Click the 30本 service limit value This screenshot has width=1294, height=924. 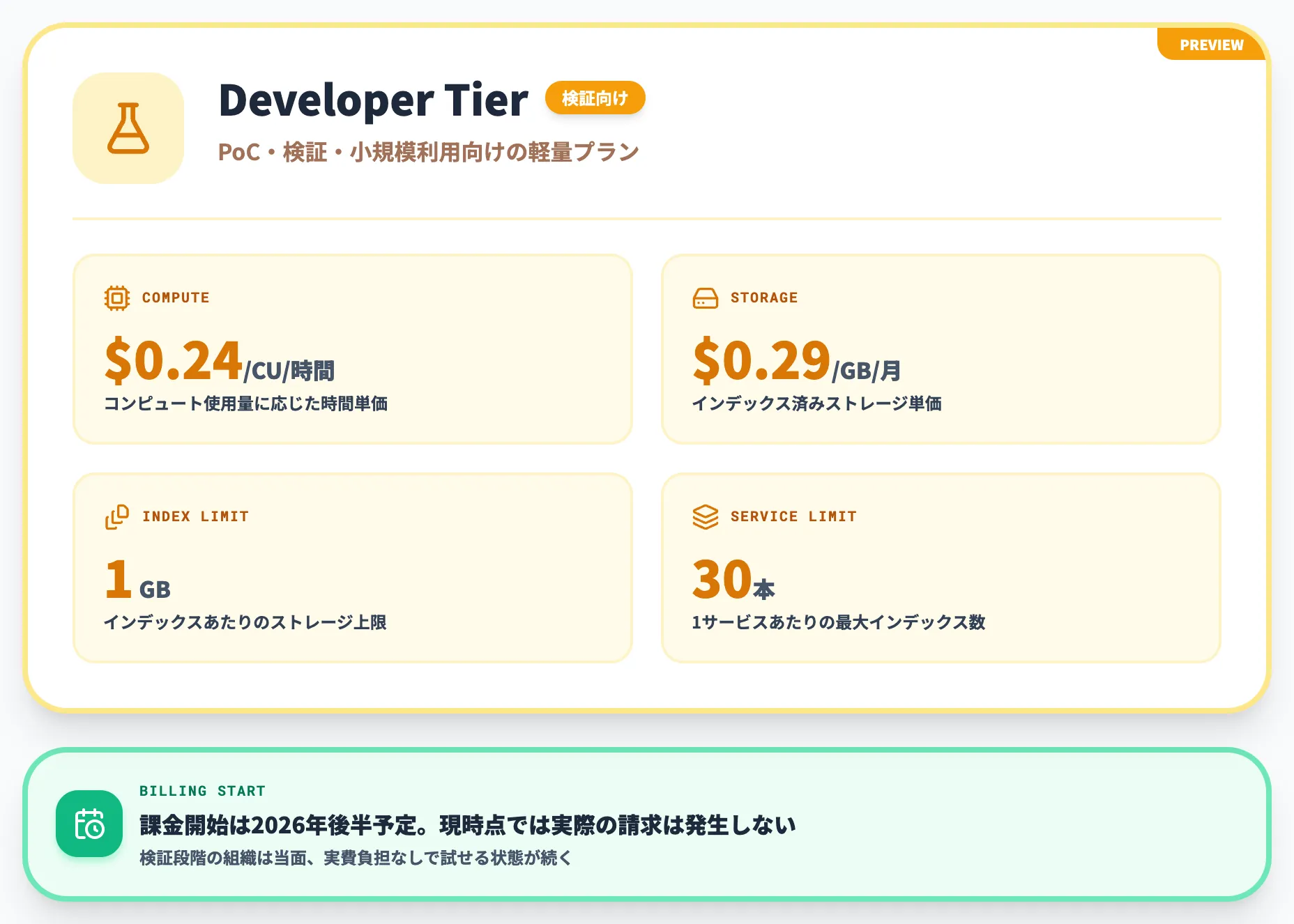click(x=733, y=580)
